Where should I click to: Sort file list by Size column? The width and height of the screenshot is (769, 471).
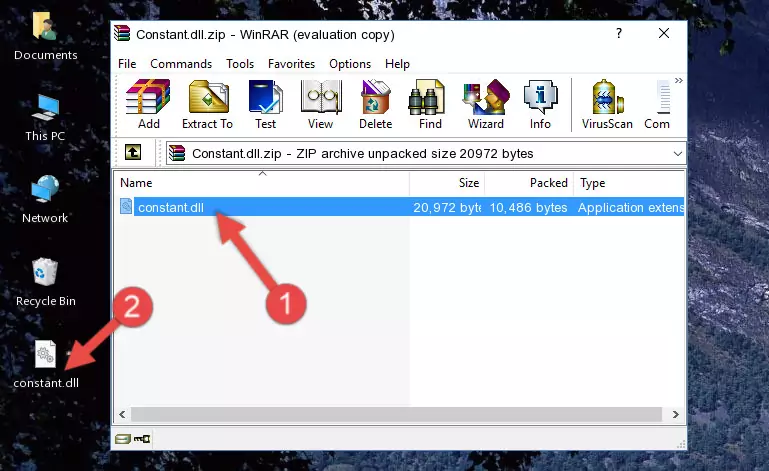click(x=447, y=183)
